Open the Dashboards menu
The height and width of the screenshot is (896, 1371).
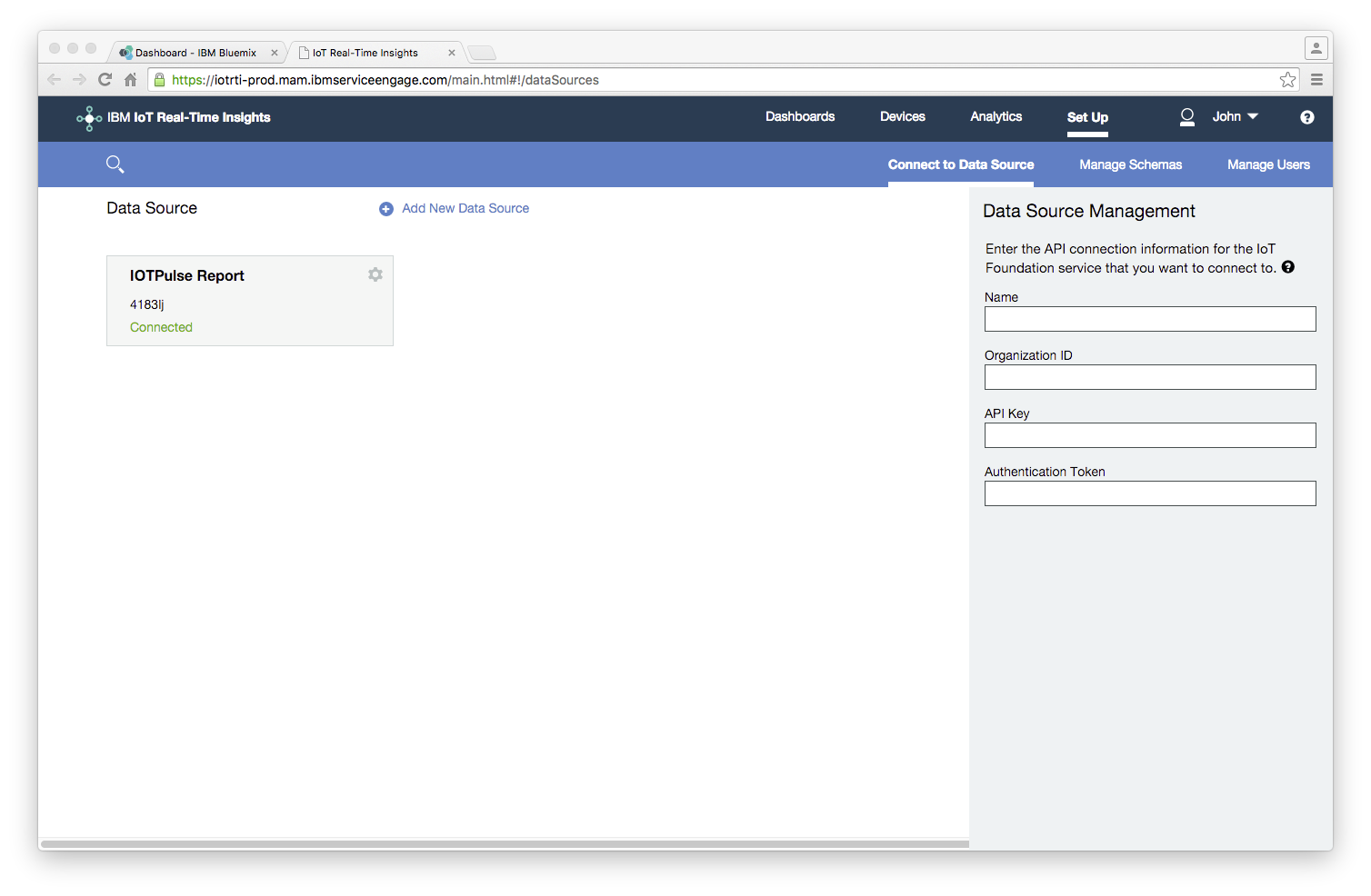pos(800,117)
